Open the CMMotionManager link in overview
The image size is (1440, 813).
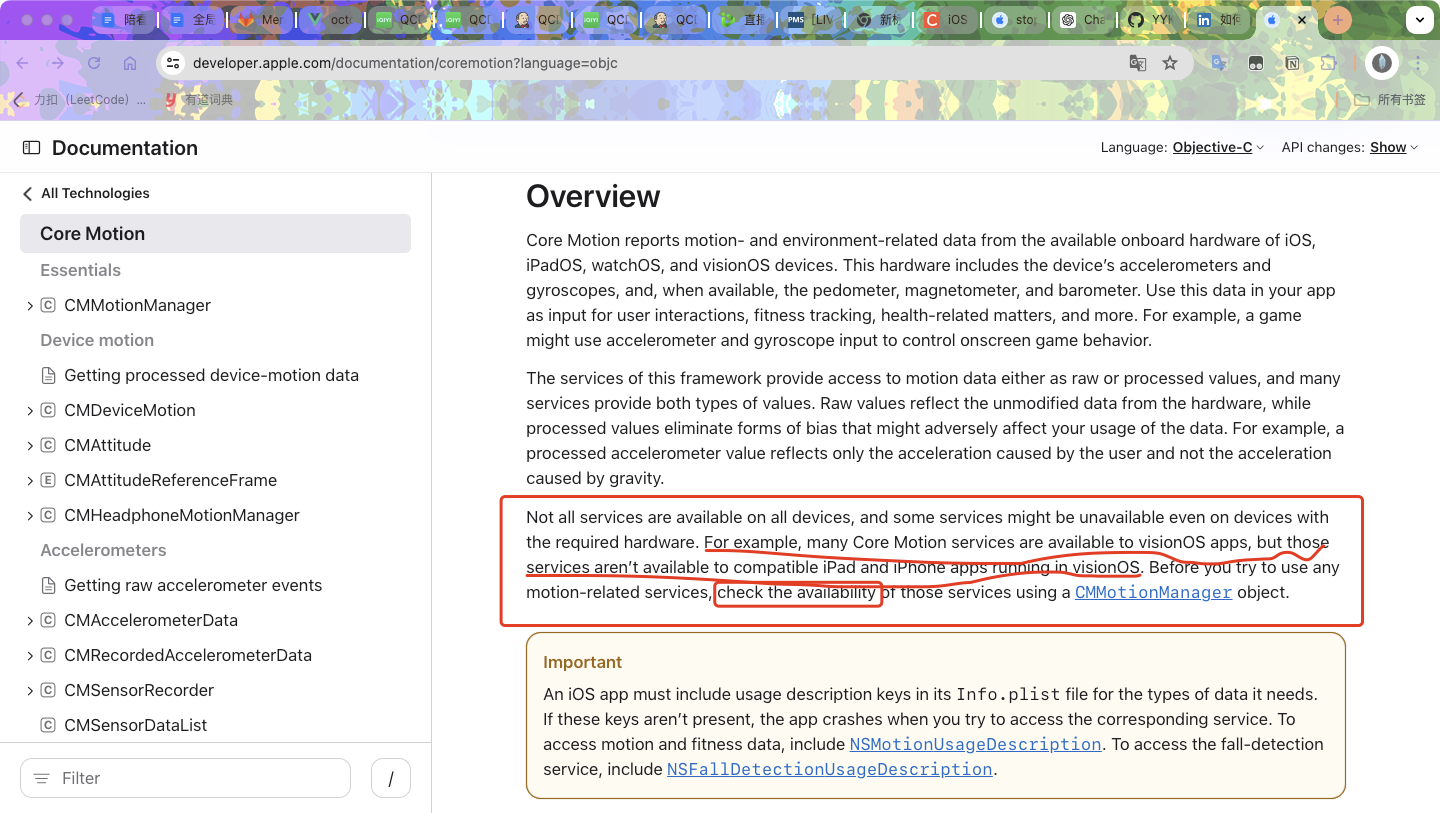click(x=1152, y=593)
